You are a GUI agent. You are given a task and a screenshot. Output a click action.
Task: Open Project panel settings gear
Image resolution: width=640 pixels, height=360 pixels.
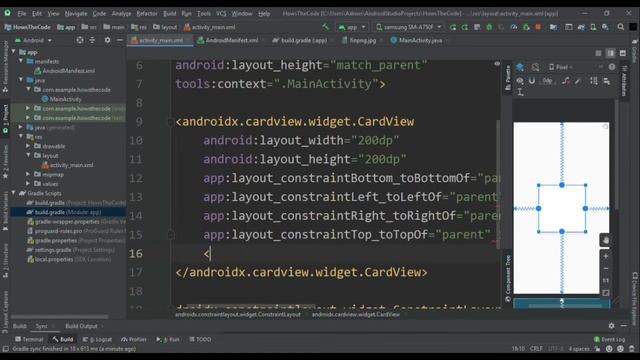pos(107,40)
